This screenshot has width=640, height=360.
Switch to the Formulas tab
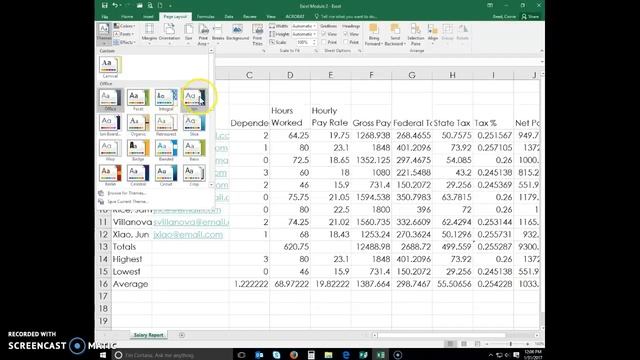tap(205, 17)
